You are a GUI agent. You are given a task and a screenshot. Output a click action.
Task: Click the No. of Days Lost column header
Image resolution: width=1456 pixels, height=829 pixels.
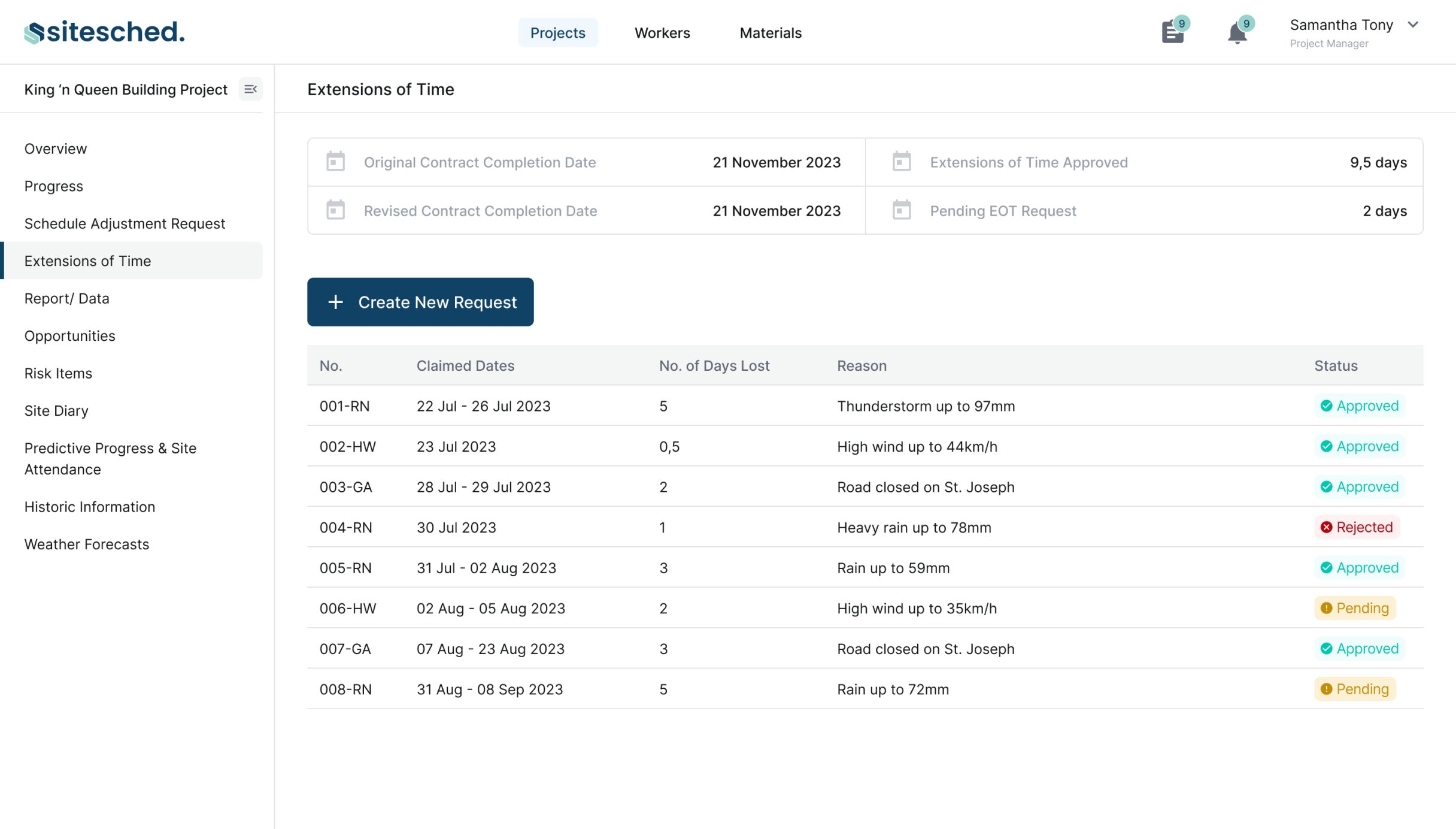click(x=714, y=365)
